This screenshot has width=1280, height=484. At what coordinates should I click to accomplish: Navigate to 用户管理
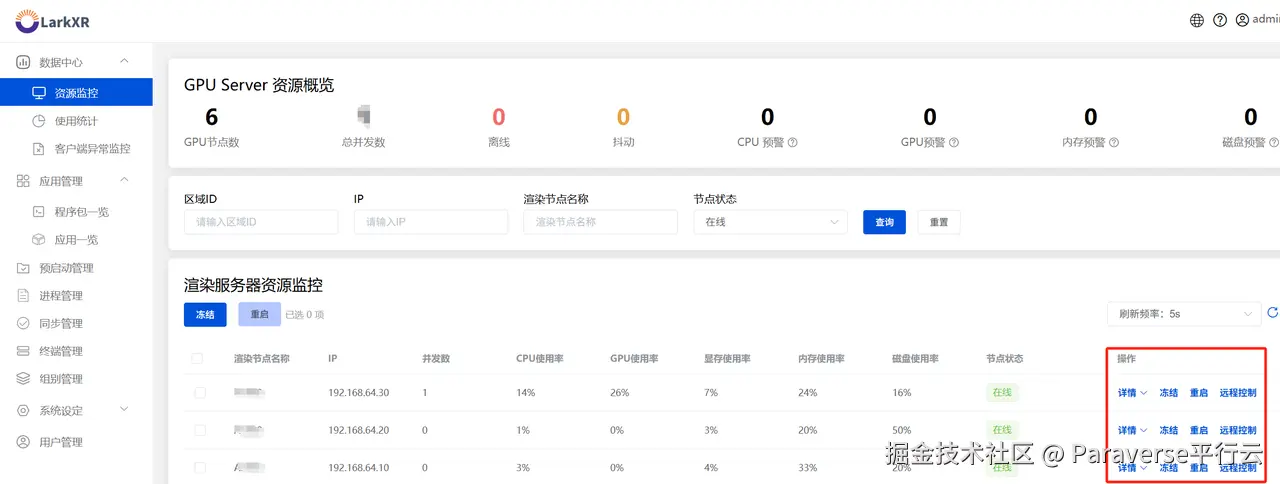coord(61,442)
